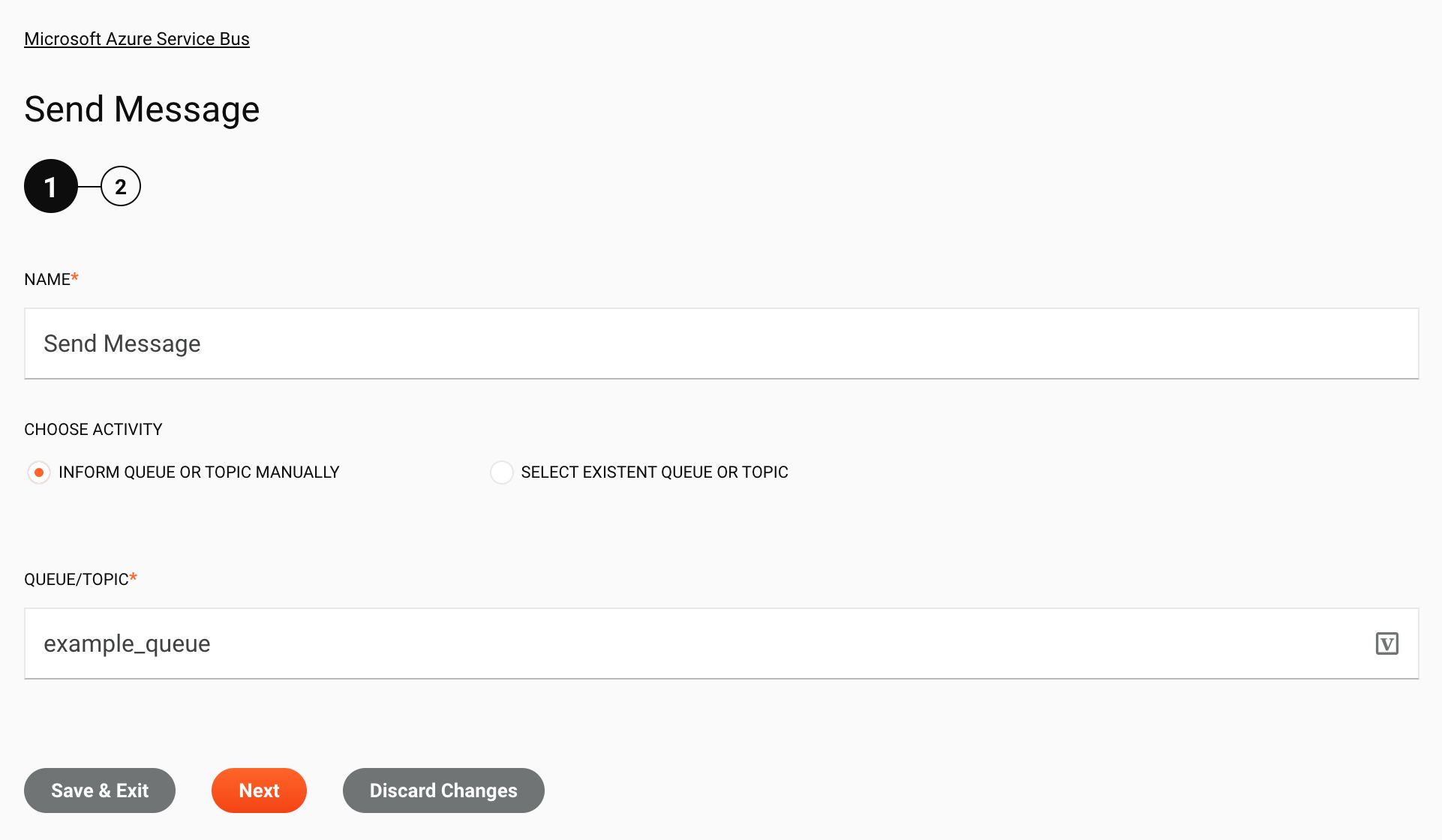
Task: Click step 2 circle indicator in wizard
Action: pos(119,186)
